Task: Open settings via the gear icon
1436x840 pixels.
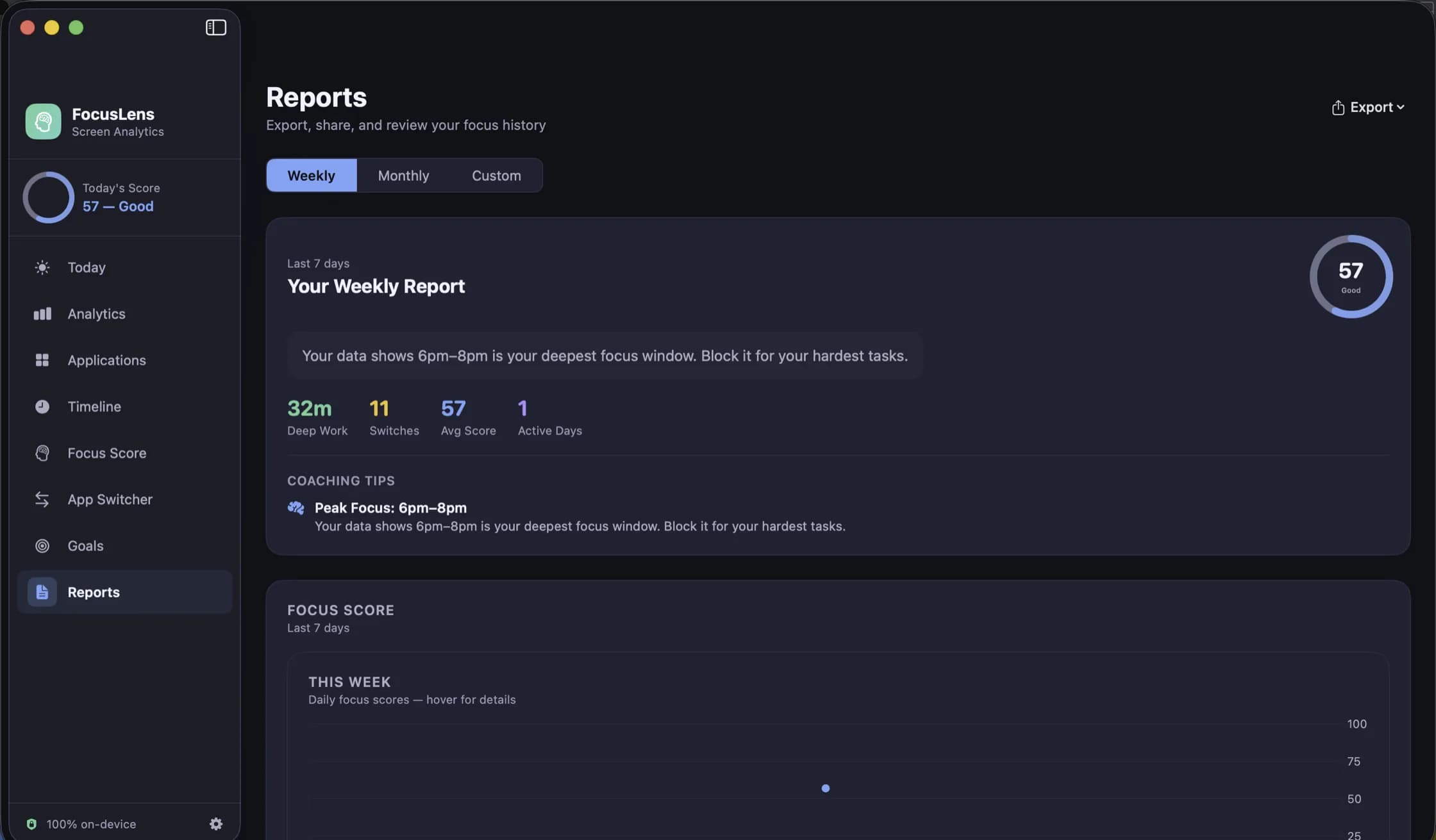Action: [216, 824]
